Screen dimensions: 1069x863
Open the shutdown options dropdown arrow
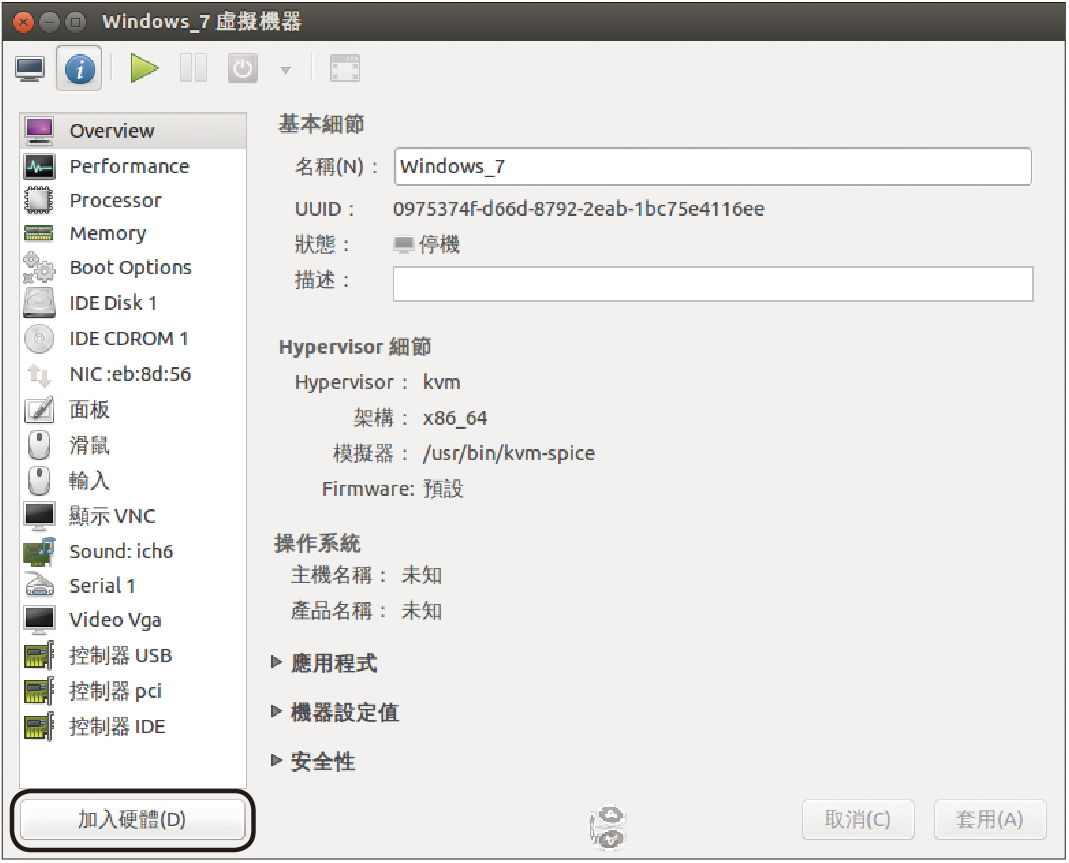286,70
